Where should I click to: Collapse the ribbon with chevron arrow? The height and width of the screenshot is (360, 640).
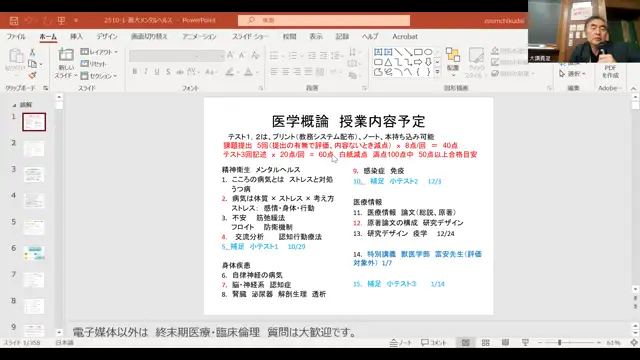point(633,88)
